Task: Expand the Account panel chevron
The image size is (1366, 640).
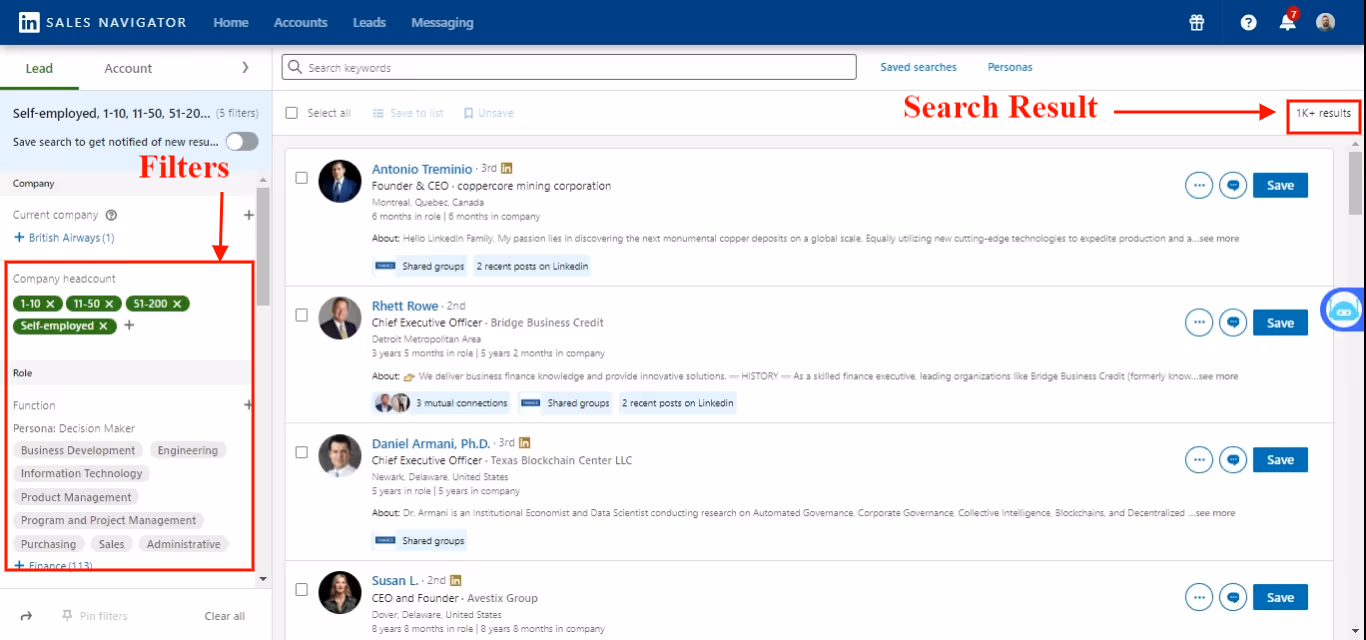Action: (245, 68)
